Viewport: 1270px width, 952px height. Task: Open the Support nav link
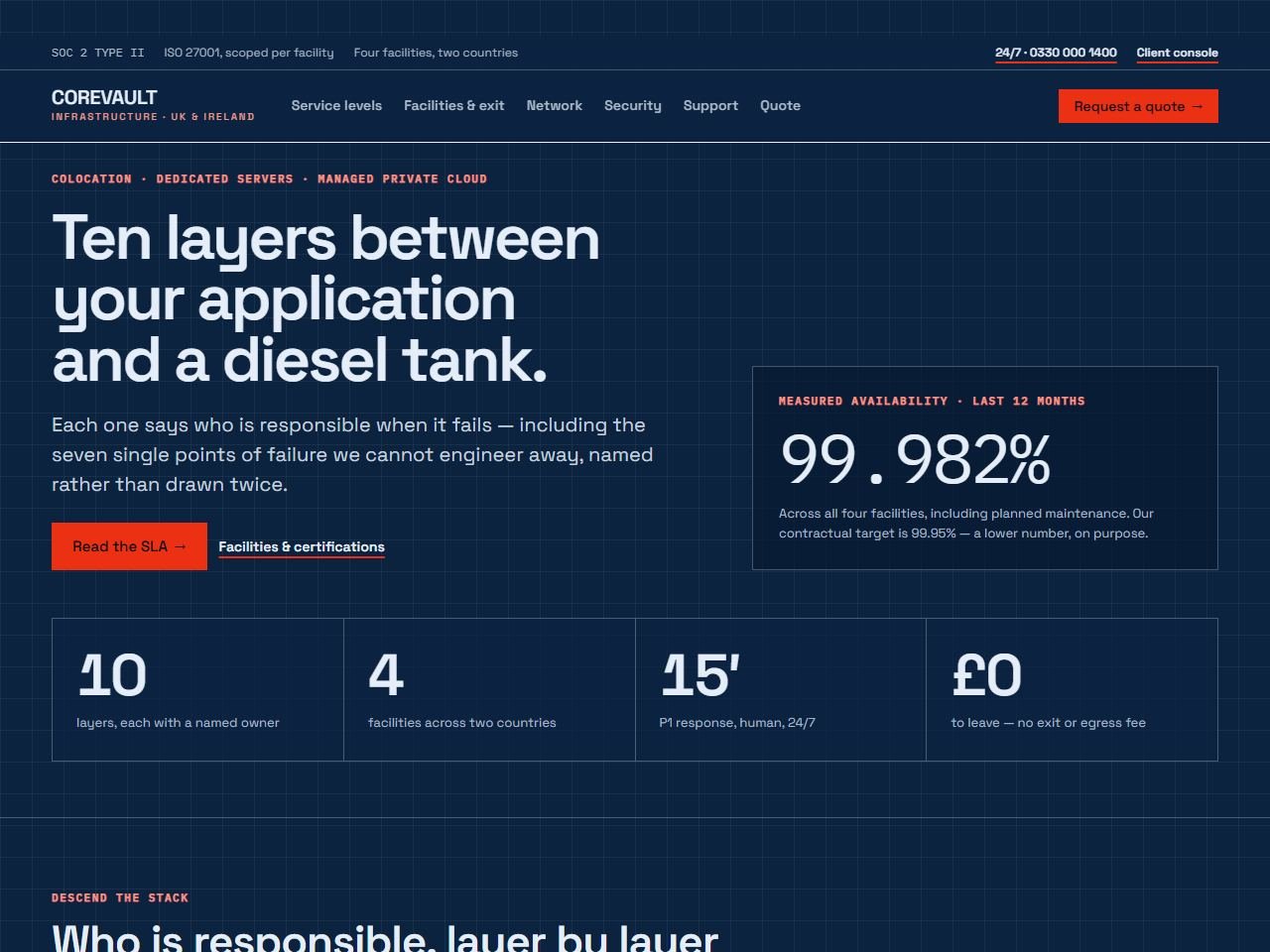710,105
